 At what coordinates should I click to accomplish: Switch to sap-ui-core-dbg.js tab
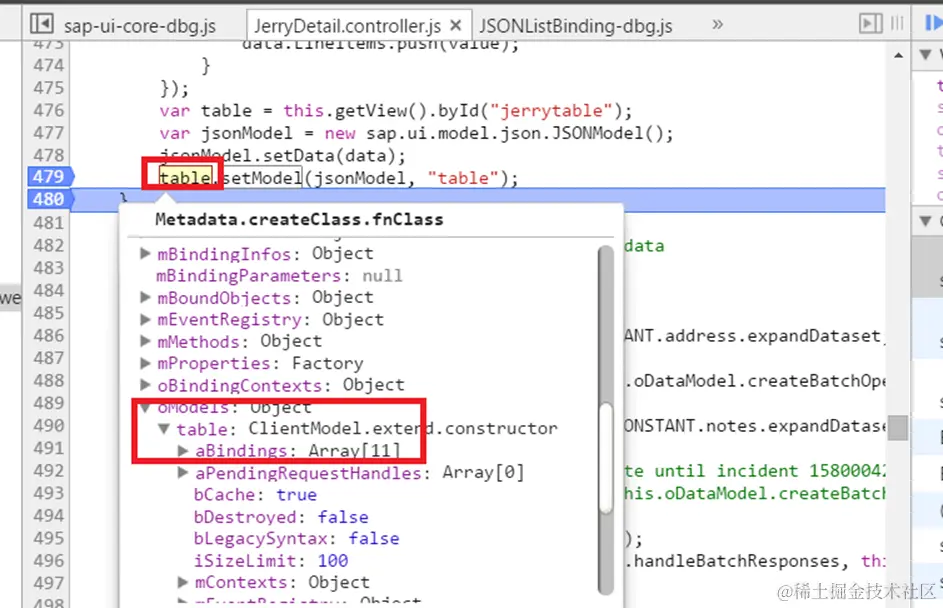140,26
